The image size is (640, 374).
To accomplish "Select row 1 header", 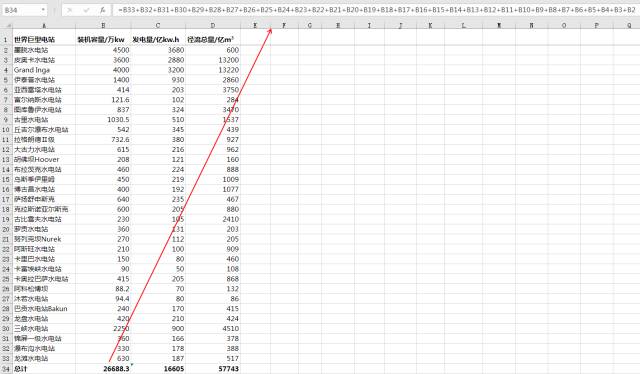I will pos(6,40).
